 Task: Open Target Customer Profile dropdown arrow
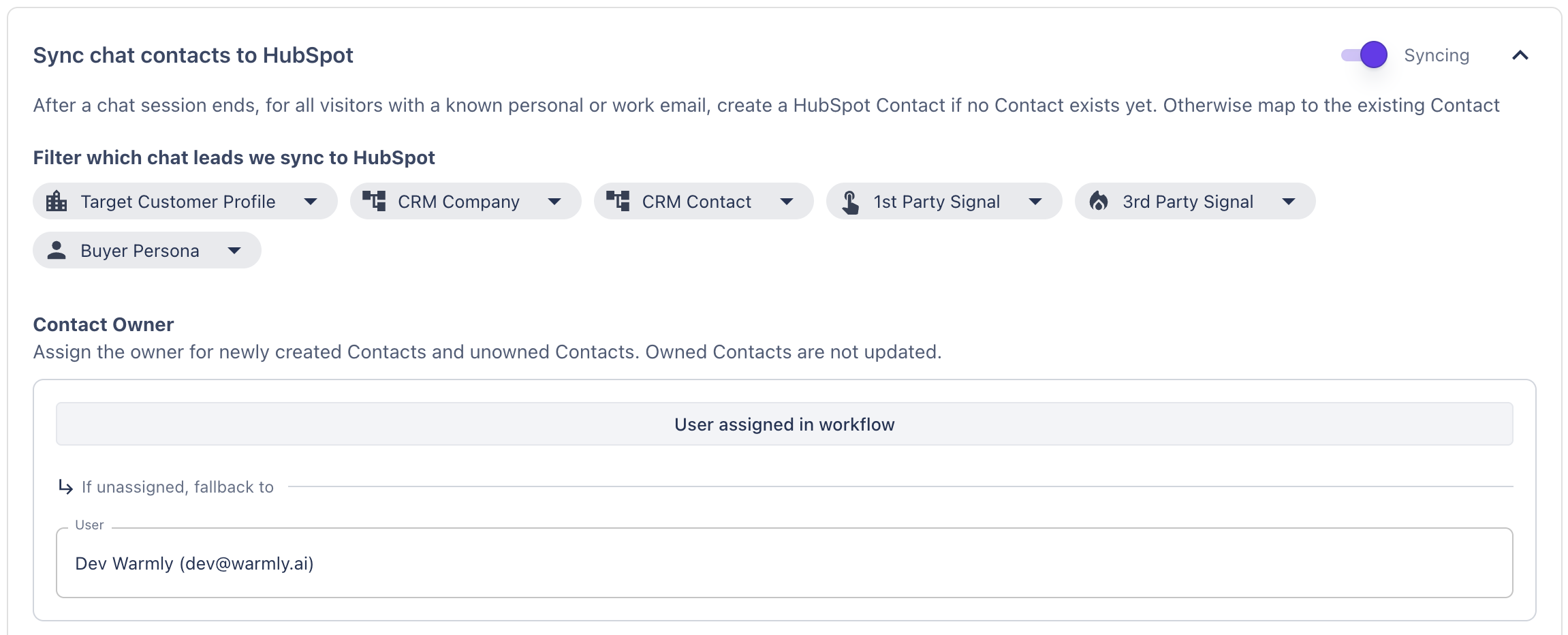click(x=311, y=202)
